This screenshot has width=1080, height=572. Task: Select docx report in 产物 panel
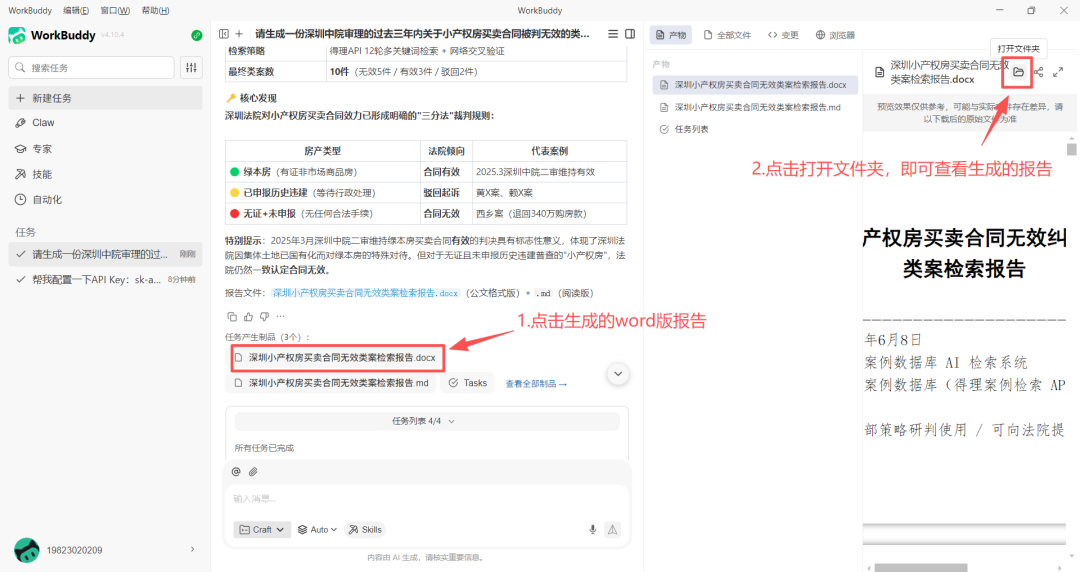[755, 85]
